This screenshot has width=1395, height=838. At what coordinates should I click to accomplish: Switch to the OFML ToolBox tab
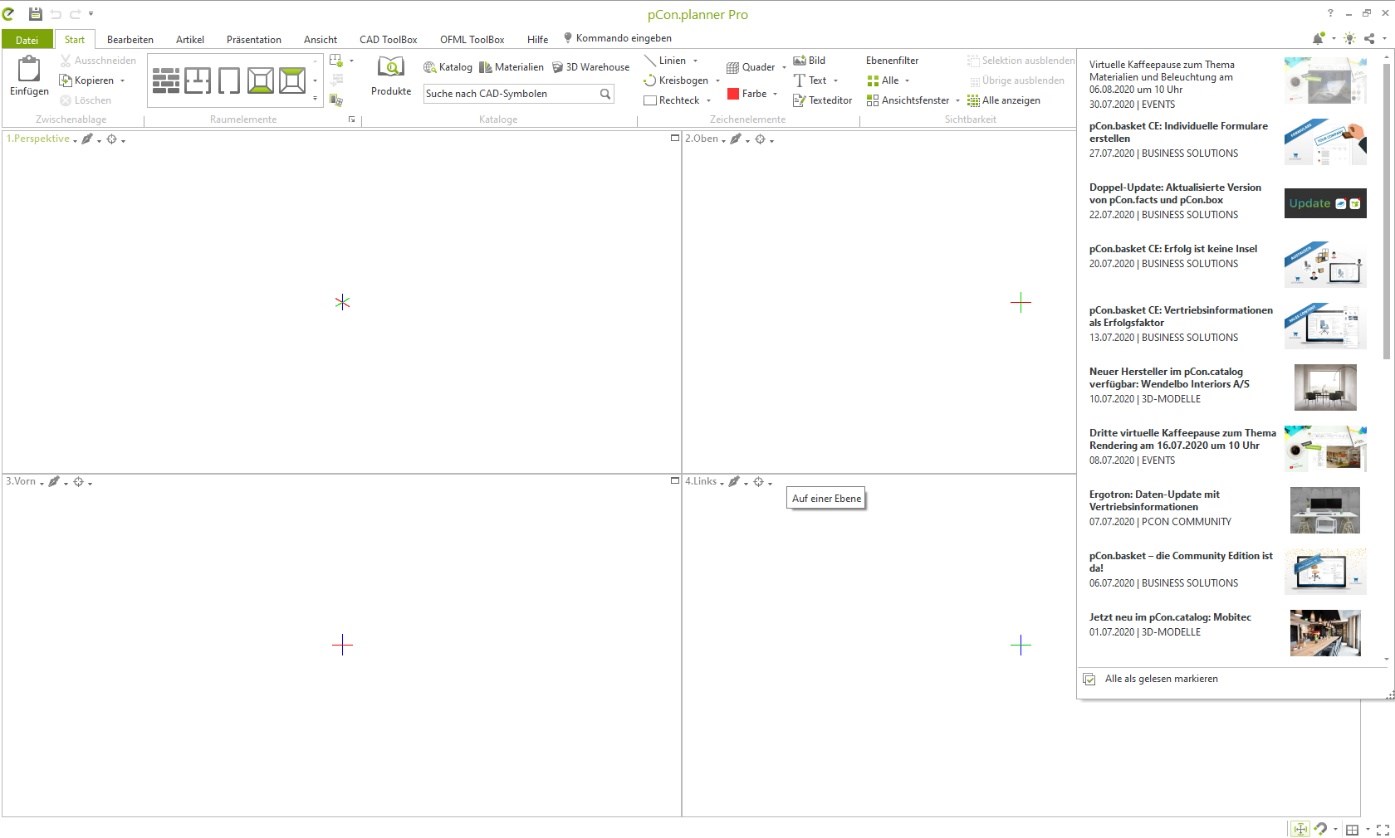coord(472,39)
